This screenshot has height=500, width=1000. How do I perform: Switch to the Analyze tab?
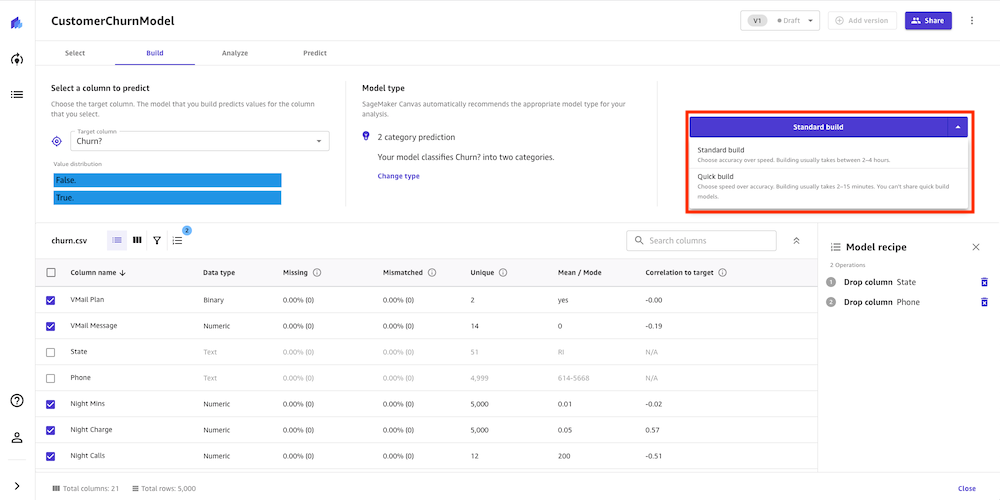(235, 53)
